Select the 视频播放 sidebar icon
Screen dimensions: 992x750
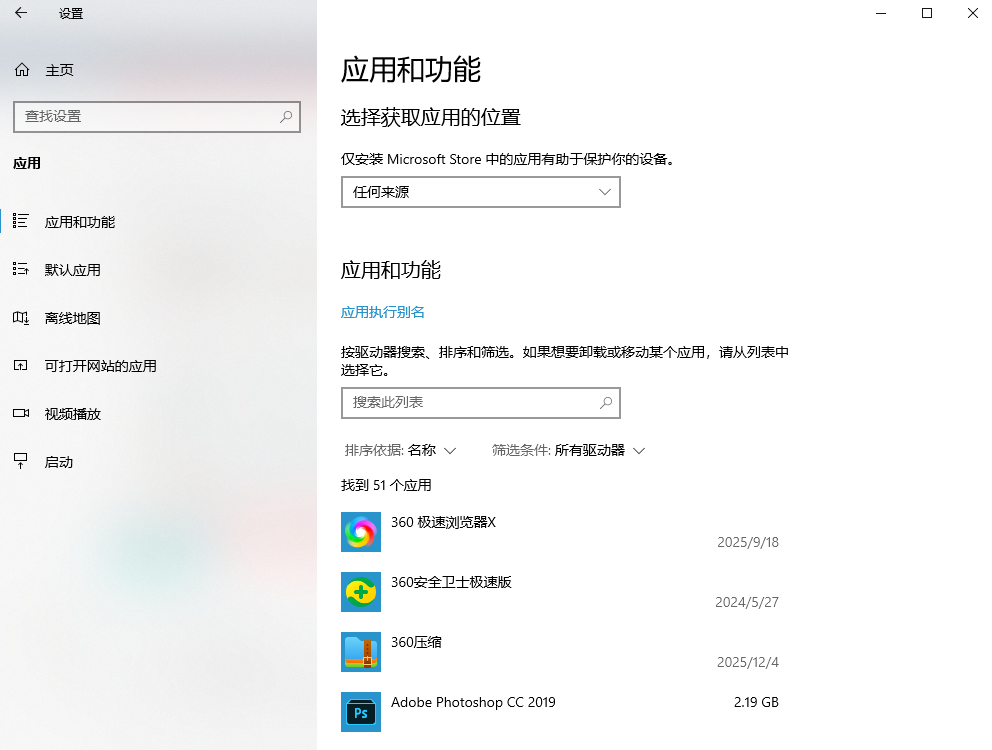pyautogui.click(x=22, y=414)
